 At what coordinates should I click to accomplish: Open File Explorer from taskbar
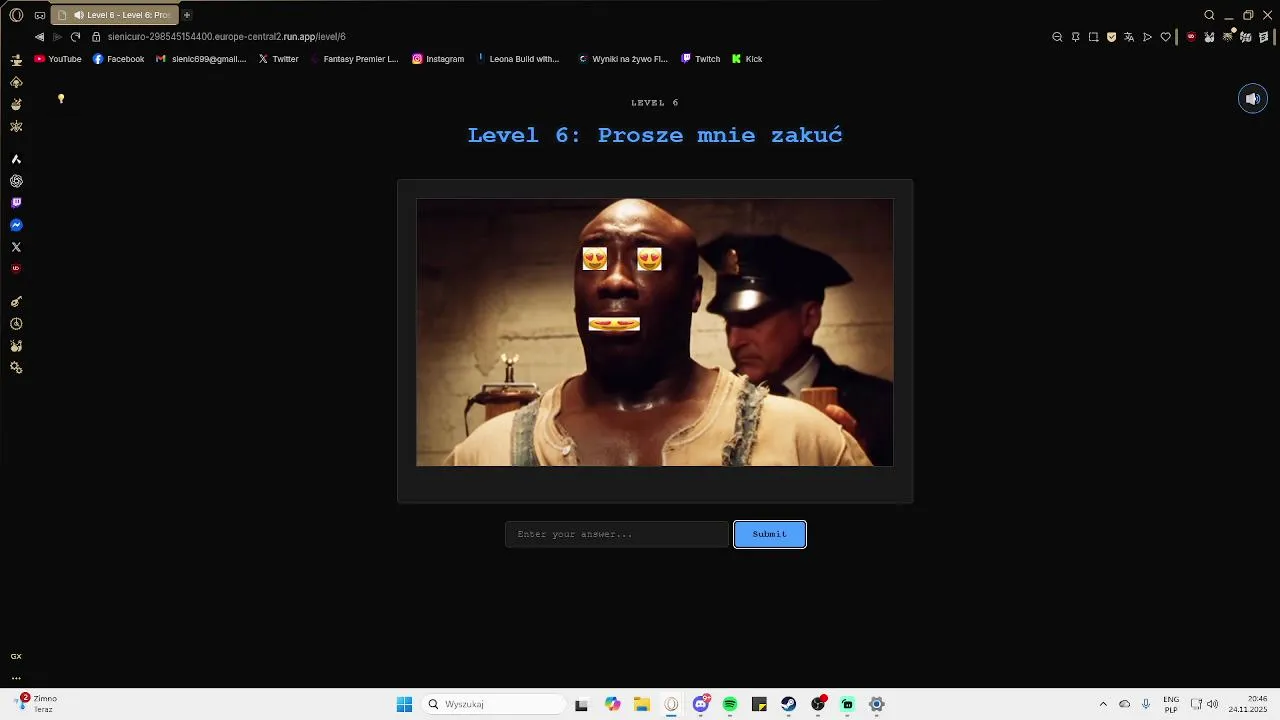(x=642, y=704)
